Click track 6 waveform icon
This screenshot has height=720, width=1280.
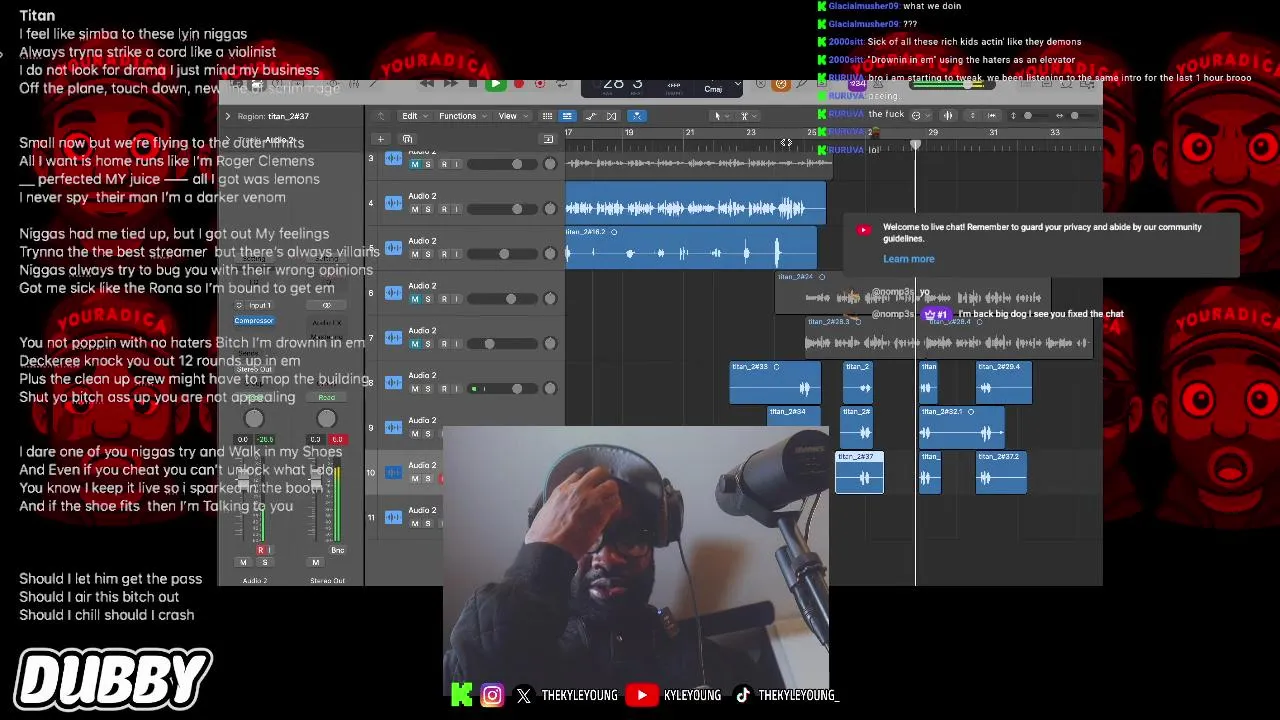(x=394, y=293)
